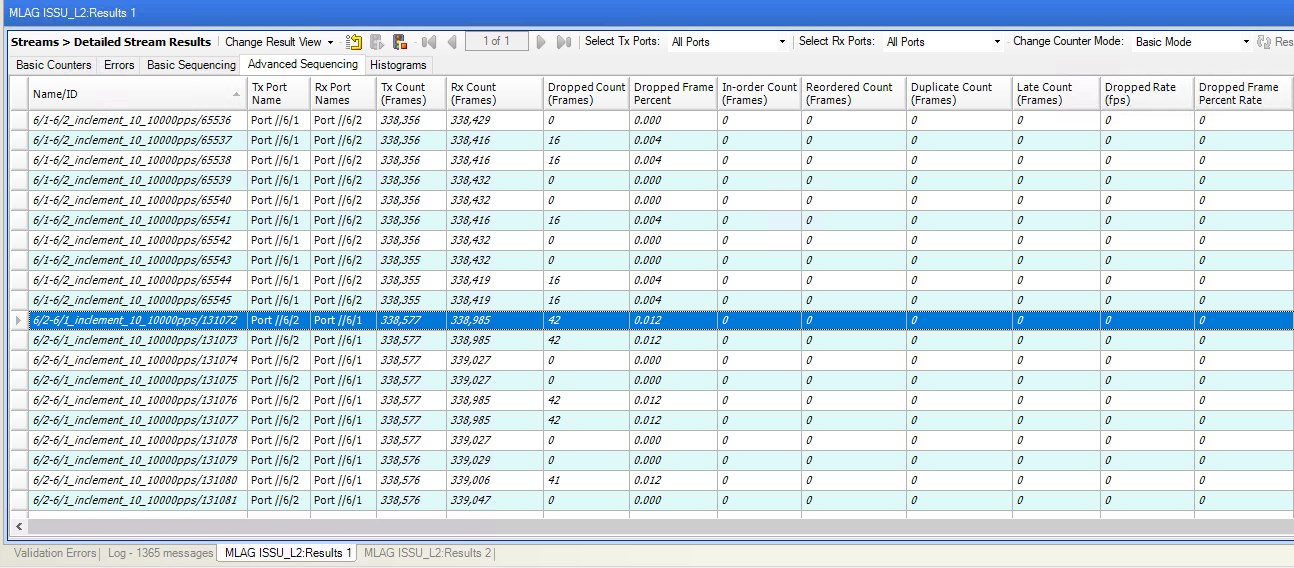Screen dimensions: 1294x568
Task: Open the Change Result View dropdown
Action: point(279,42)
